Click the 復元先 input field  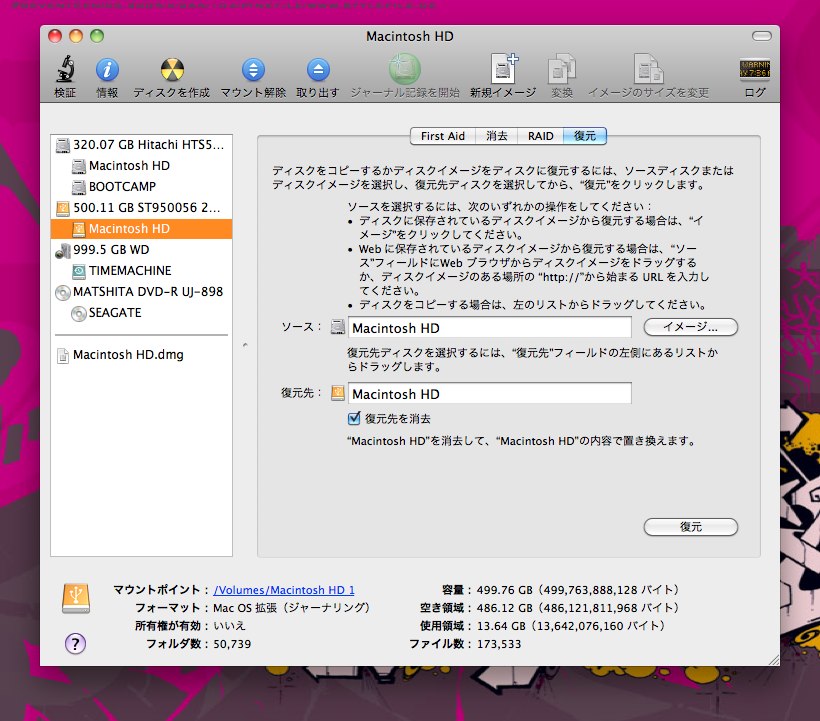coord(489,394)
